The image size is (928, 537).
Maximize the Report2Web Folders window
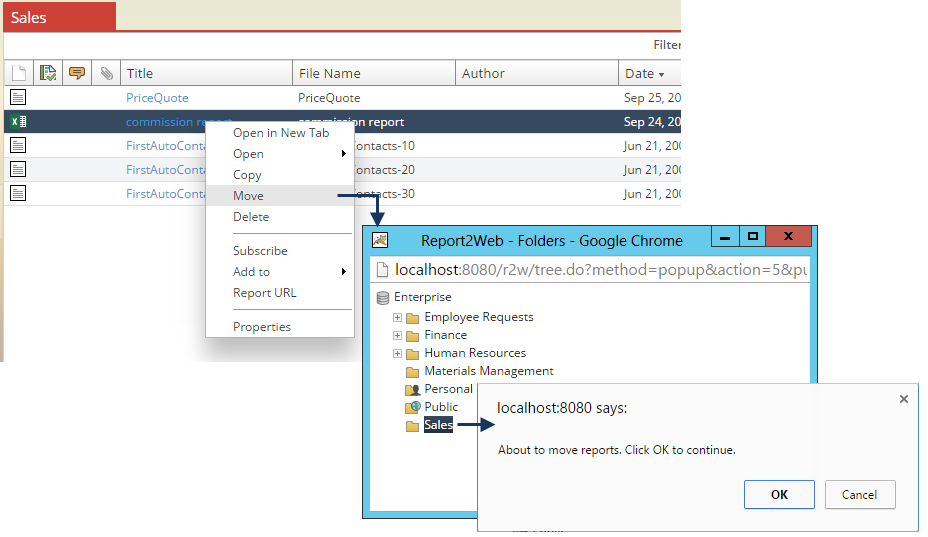tap(752, 237)
